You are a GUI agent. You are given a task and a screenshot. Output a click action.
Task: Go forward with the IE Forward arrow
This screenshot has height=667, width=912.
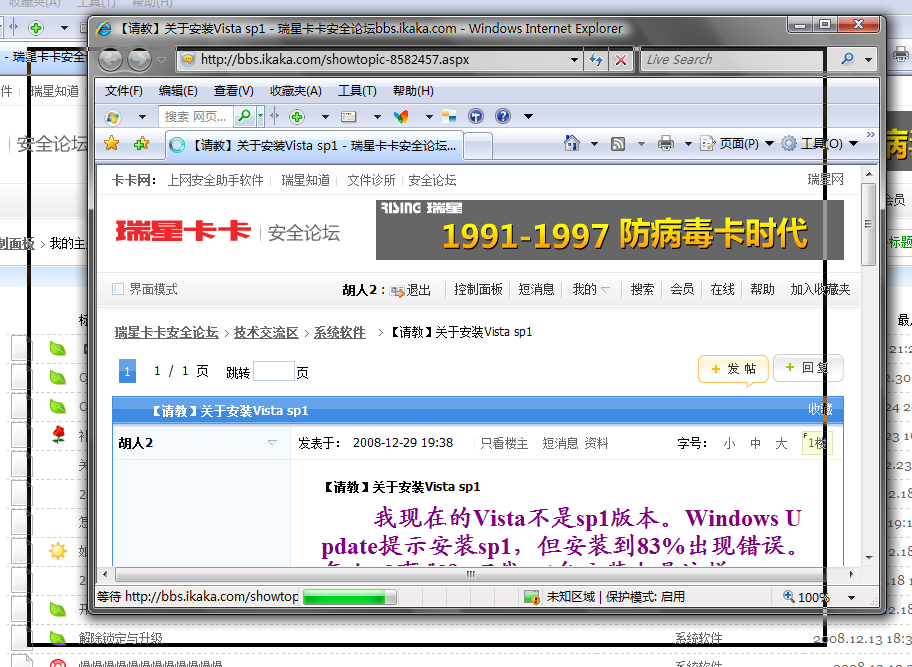[139, 59]
